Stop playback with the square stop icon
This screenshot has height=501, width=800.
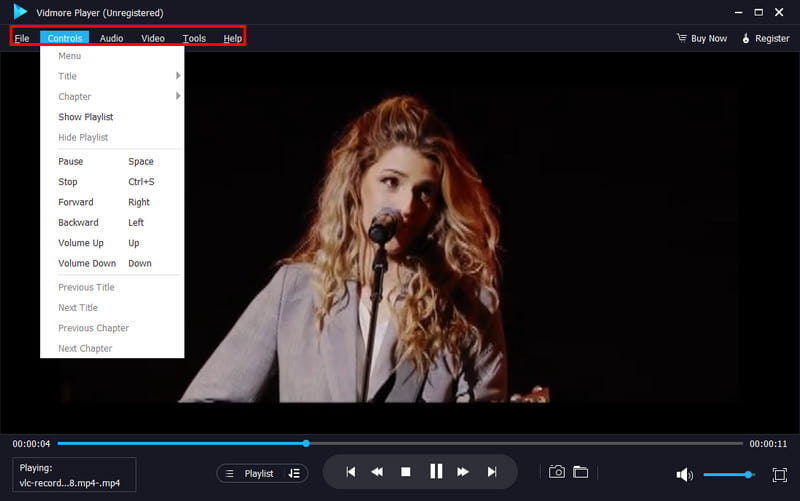[x=406, y=472]
